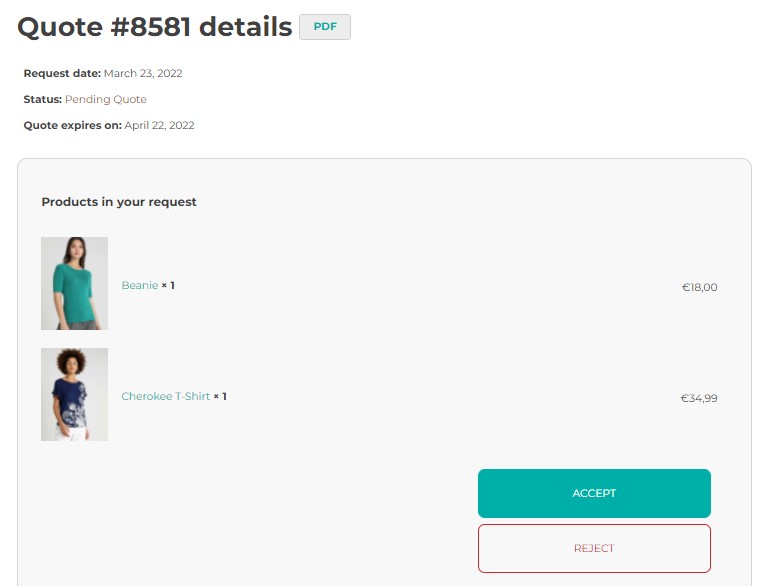The width and height of the screenshot is (771, 586).
Task: Click the Beanie quantity × 1
Action: pos(168,285)
